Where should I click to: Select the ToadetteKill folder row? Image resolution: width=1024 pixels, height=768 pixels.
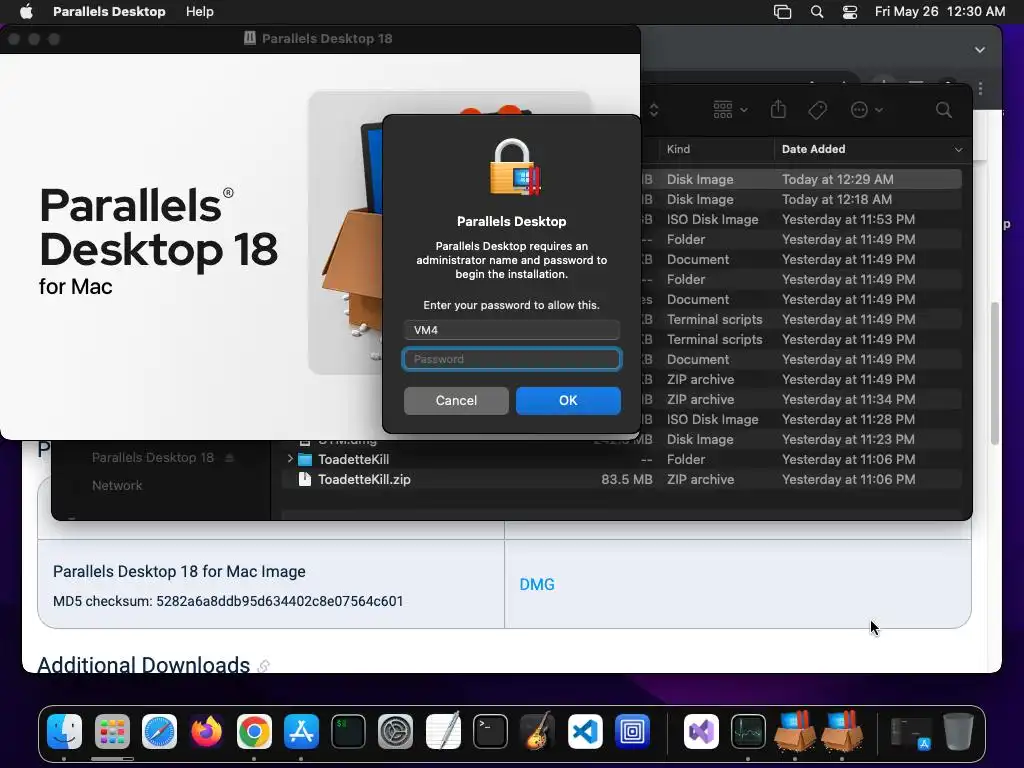[x=621, y=459]
